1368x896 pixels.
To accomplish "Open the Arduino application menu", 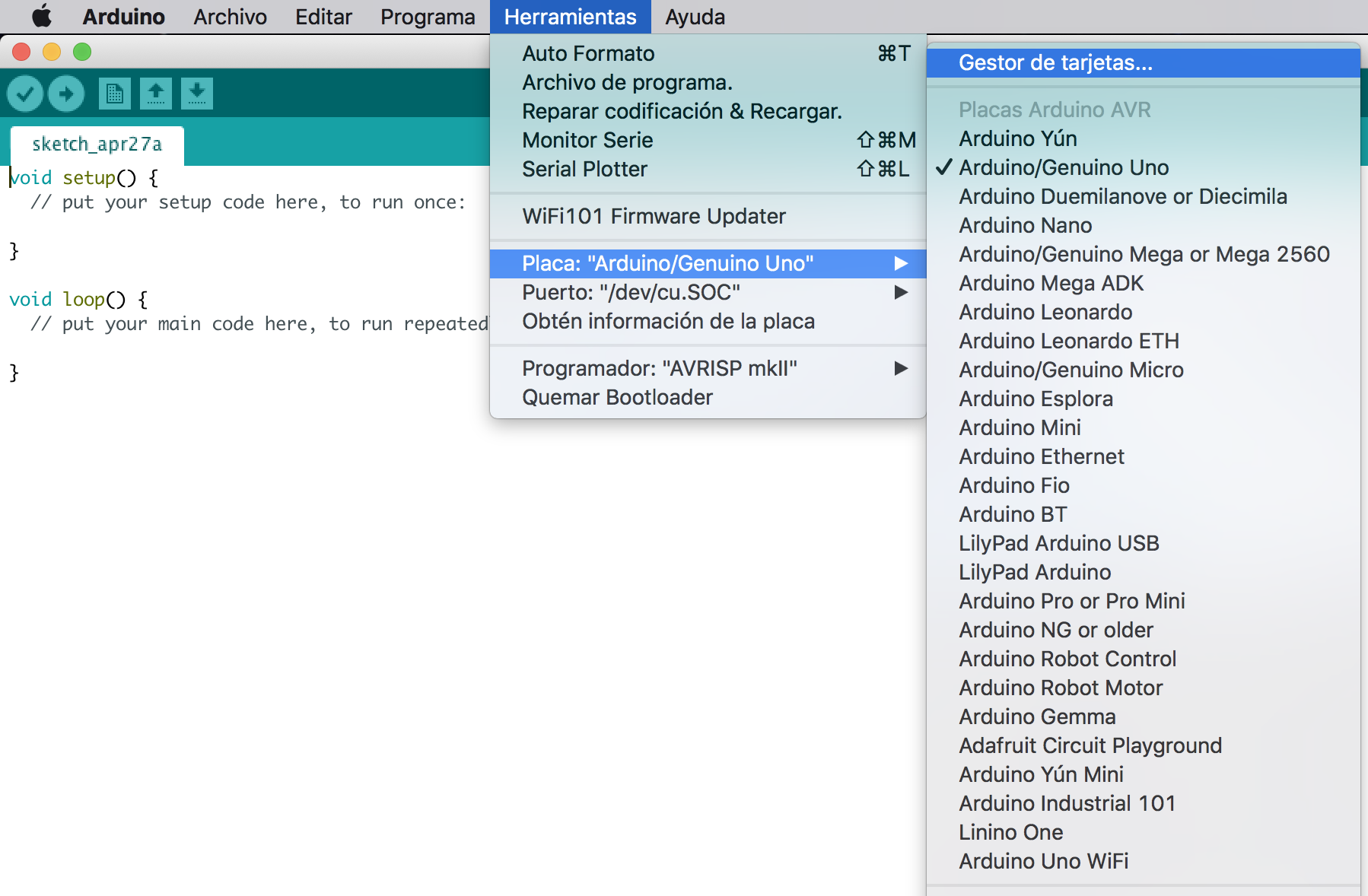I will [123, 17].
